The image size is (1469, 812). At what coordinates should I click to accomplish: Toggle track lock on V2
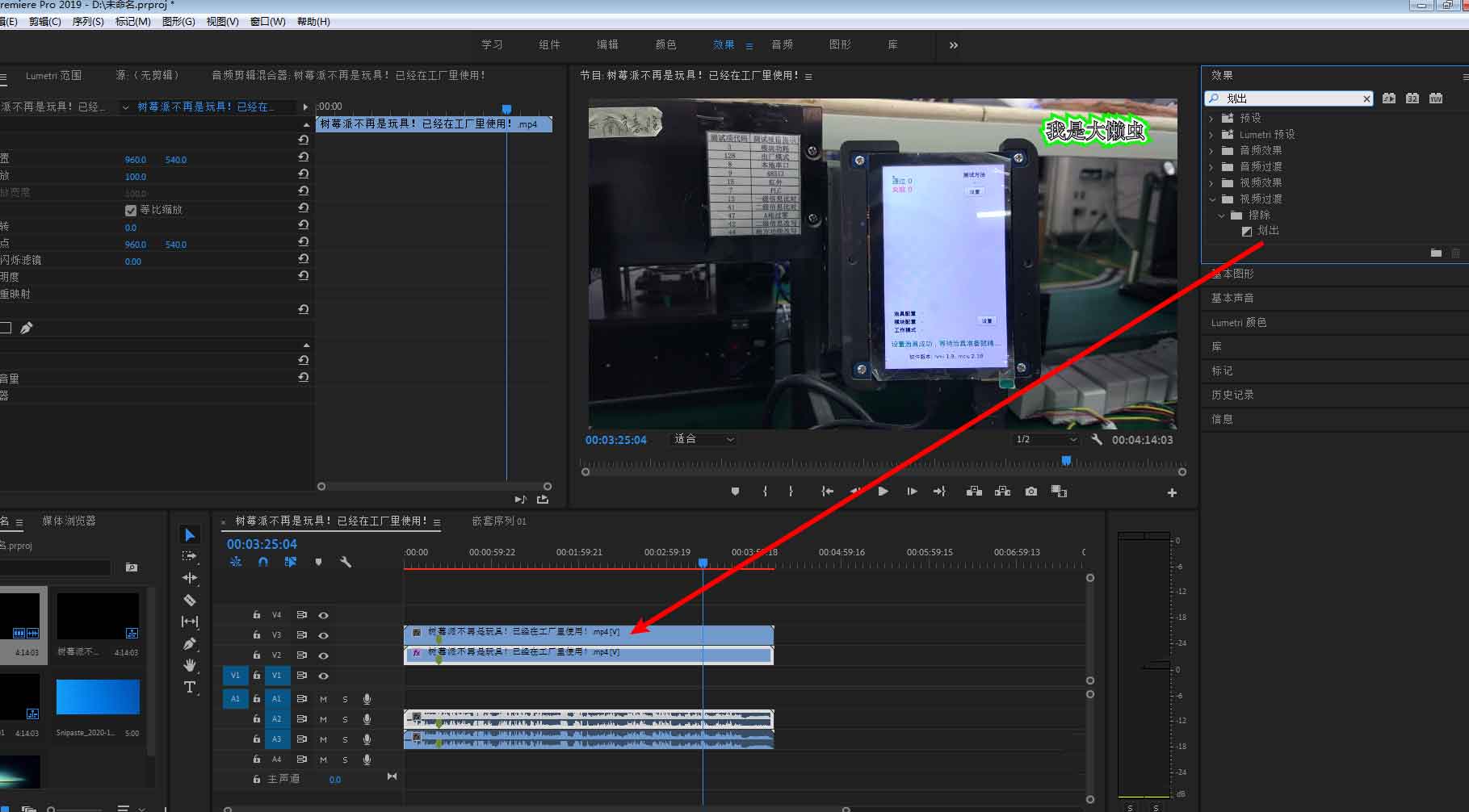point(257,655)
